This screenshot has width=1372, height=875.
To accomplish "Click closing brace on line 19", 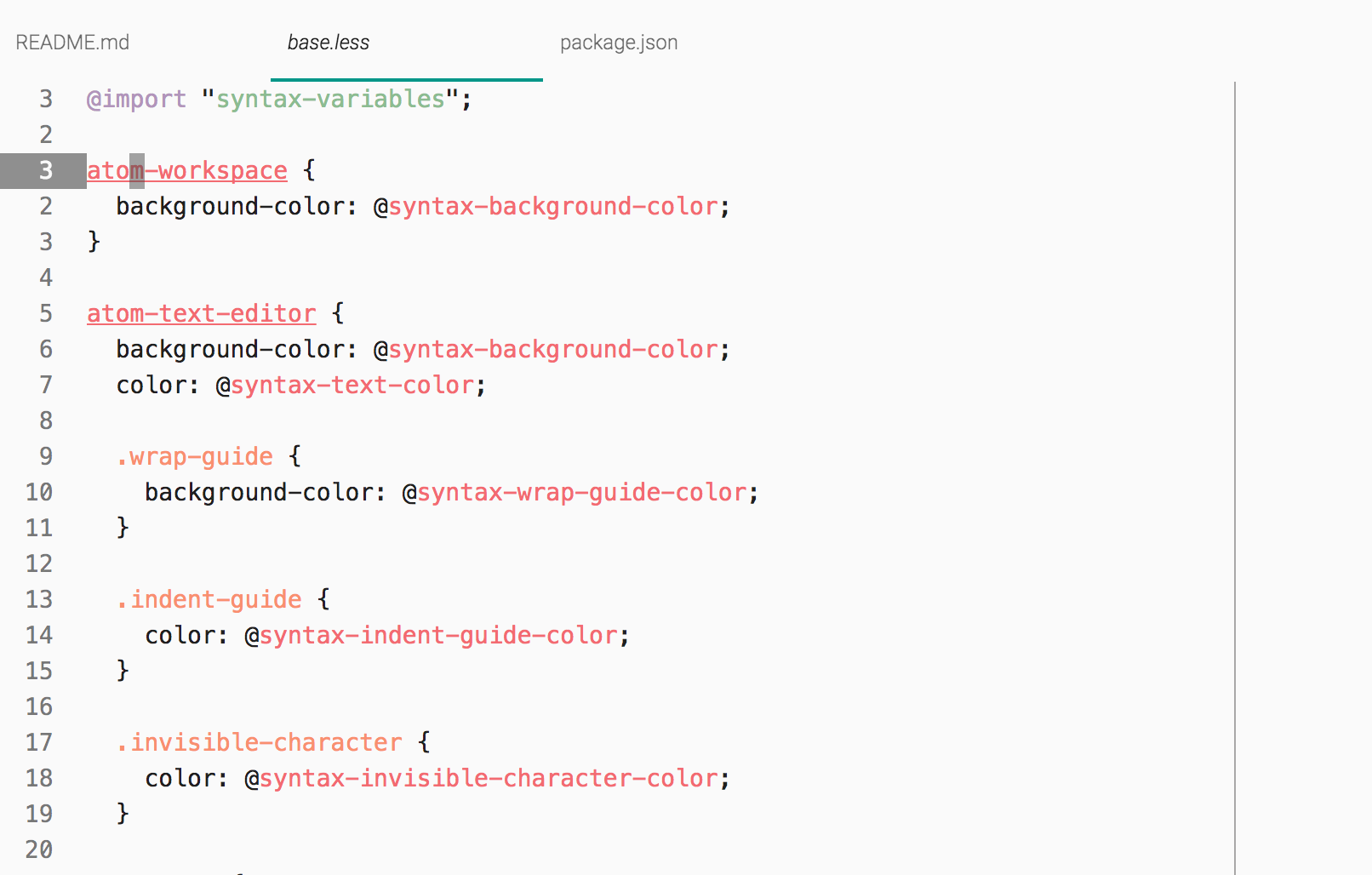I will [123, 814].
